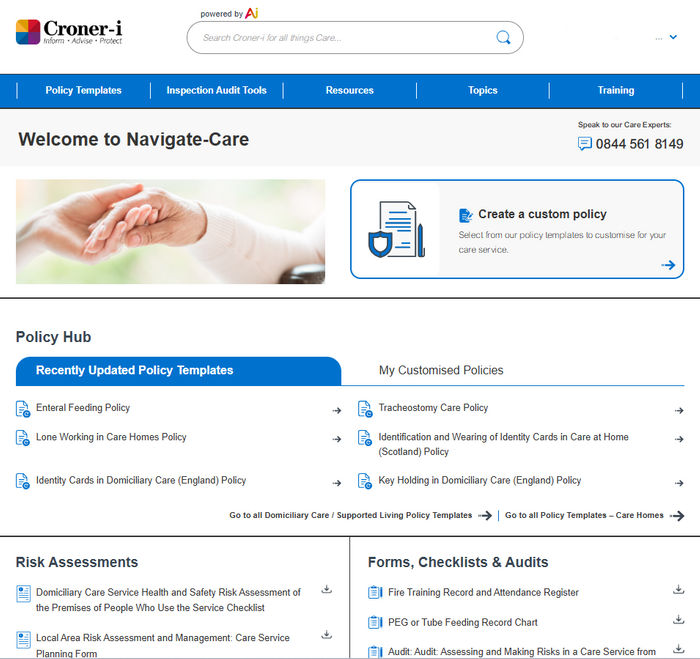Expand the user account dropdown chevron
The width and height of the screenshot is (700, 659).
673,37
